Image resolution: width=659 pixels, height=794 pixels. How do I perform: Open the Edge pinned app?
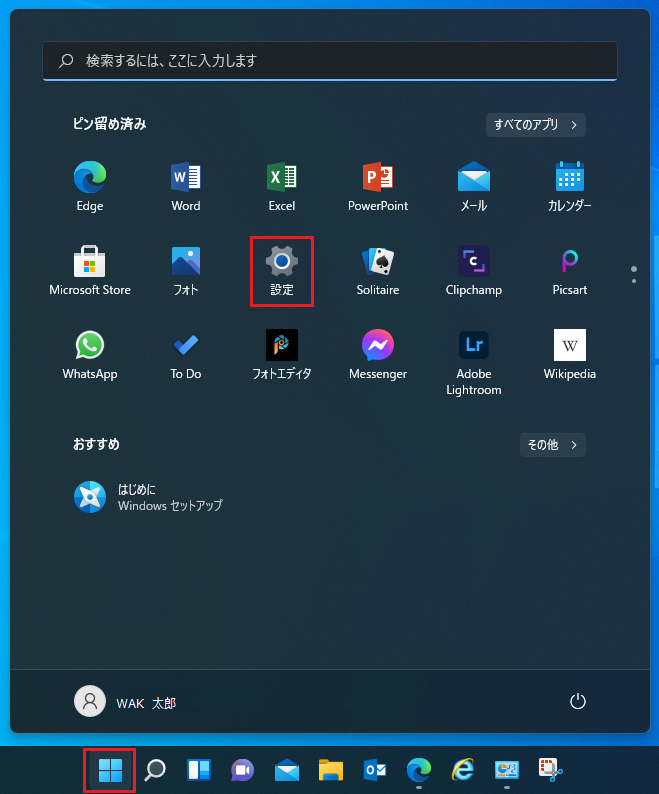click(x=90, y=186)
